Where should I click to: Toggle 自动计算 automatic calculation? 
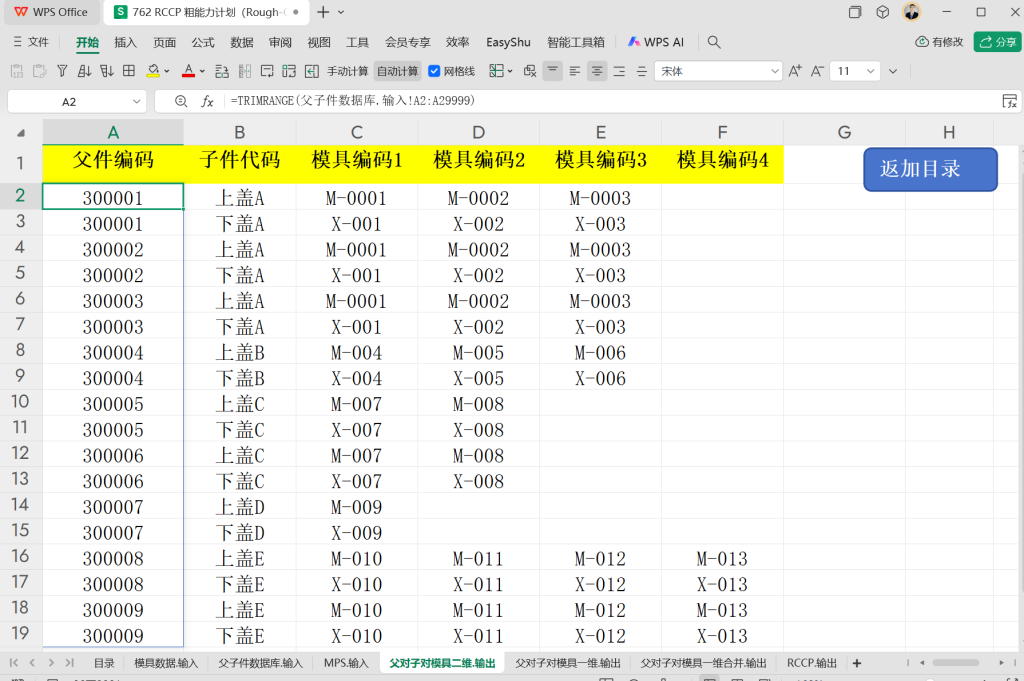pyautogui.click(x=398, y=71)
